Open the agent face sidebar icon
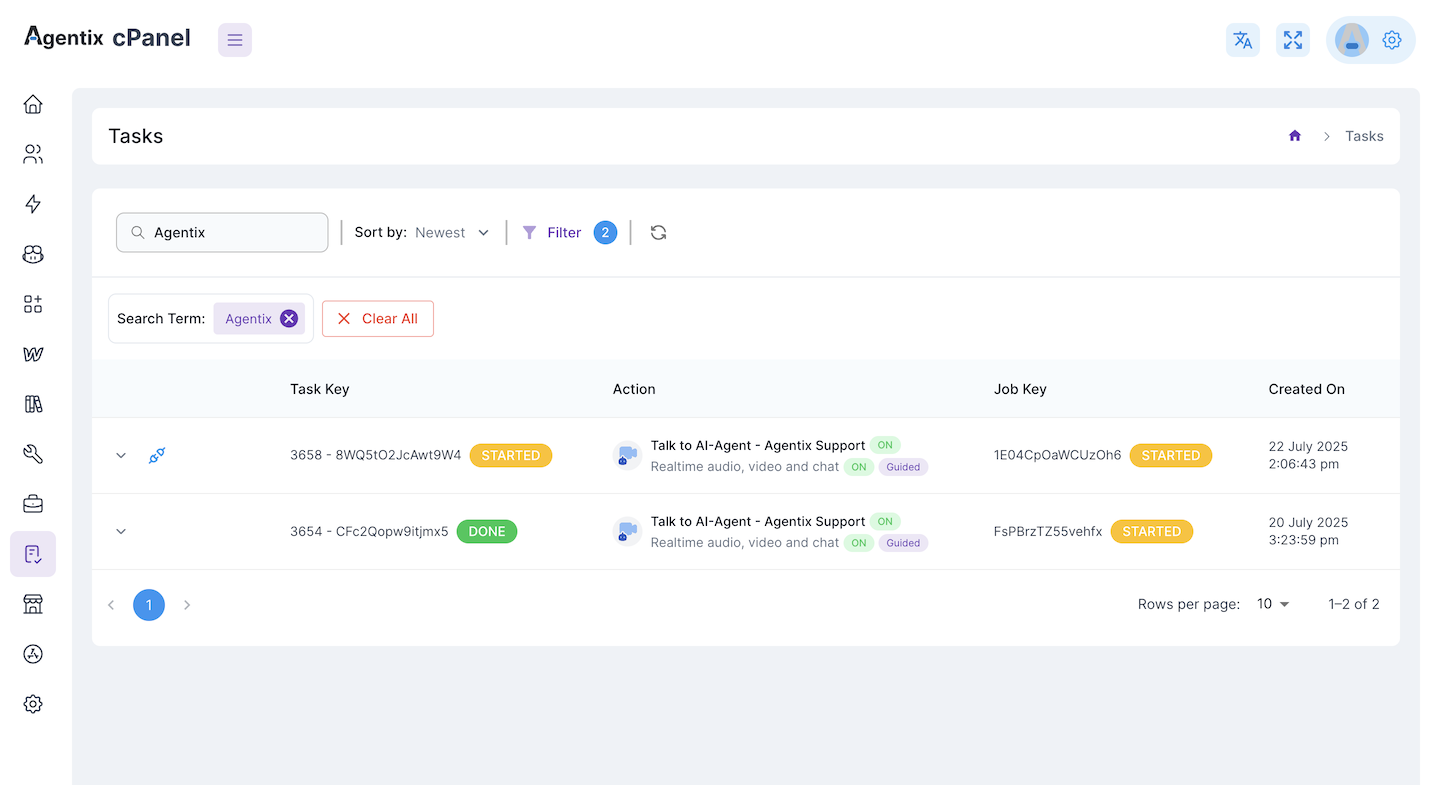The height and width of the screenshot is (785, 1440). [x=33, y=254]
